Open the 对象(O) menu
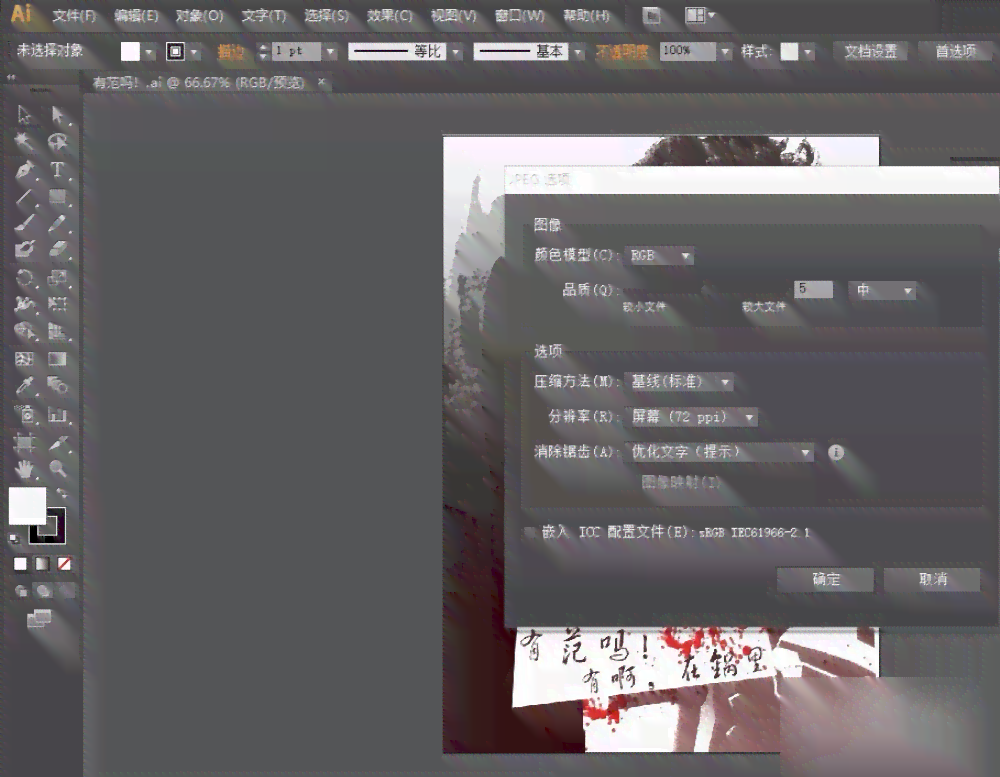Viewport: 1000px width, 777px height. pyautogui.click(x=200, y=16)
